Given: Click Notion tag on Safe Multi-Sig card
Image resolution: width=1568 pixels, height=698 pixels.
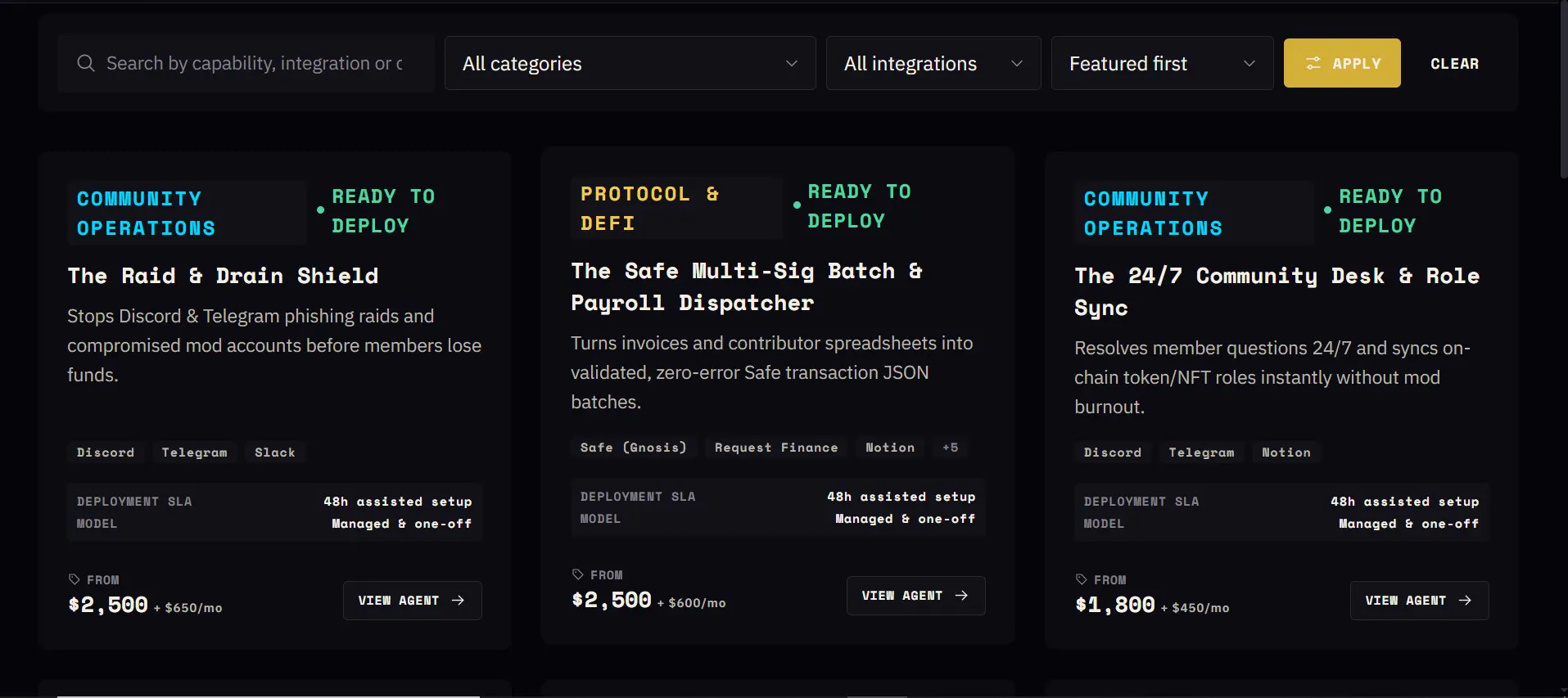Looking at the screenshot, I should 890,448.
